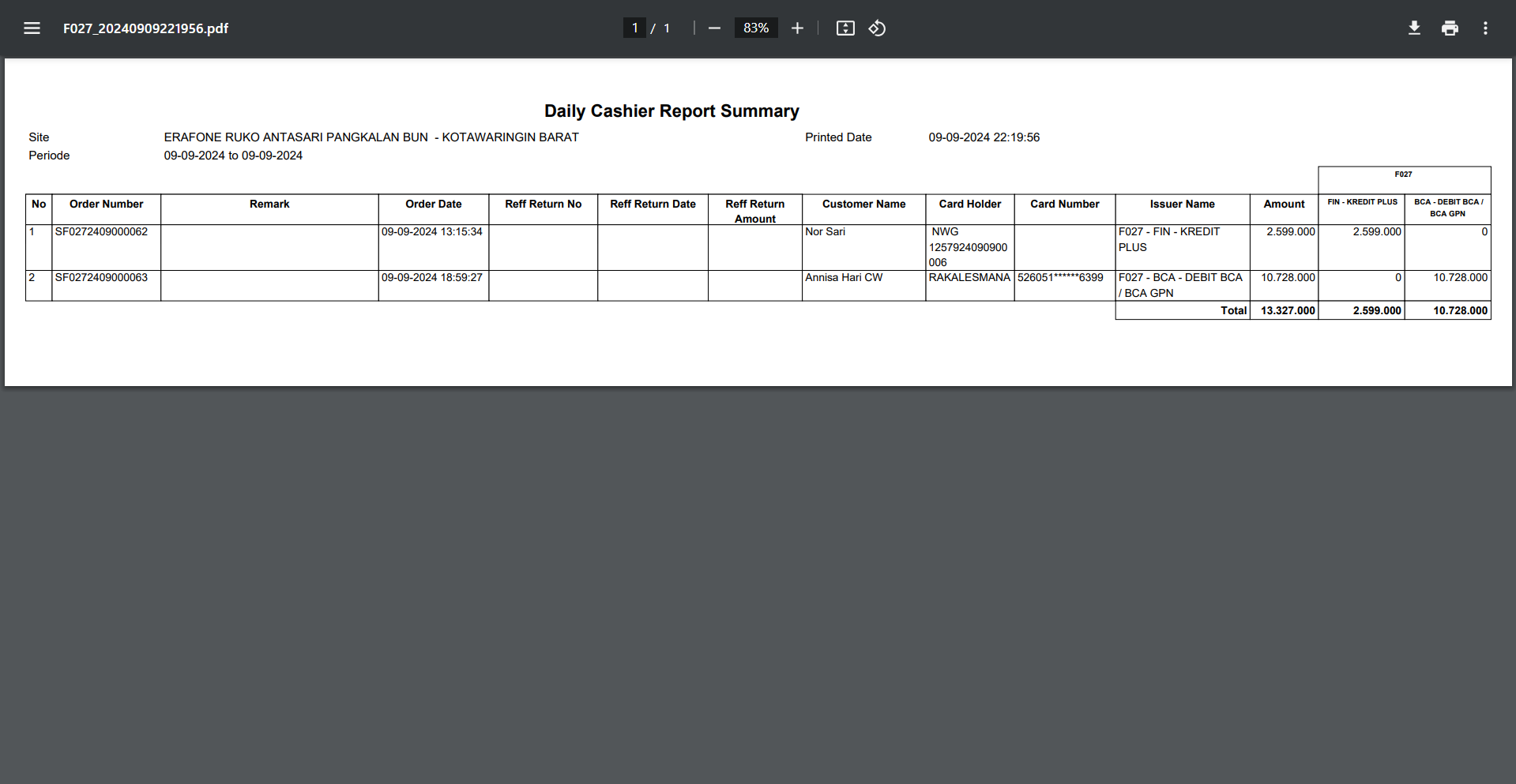The image size is (1516, 784).
Task: Click the Daily Cashier Report Summary heading
Action: tap(671, 111)
